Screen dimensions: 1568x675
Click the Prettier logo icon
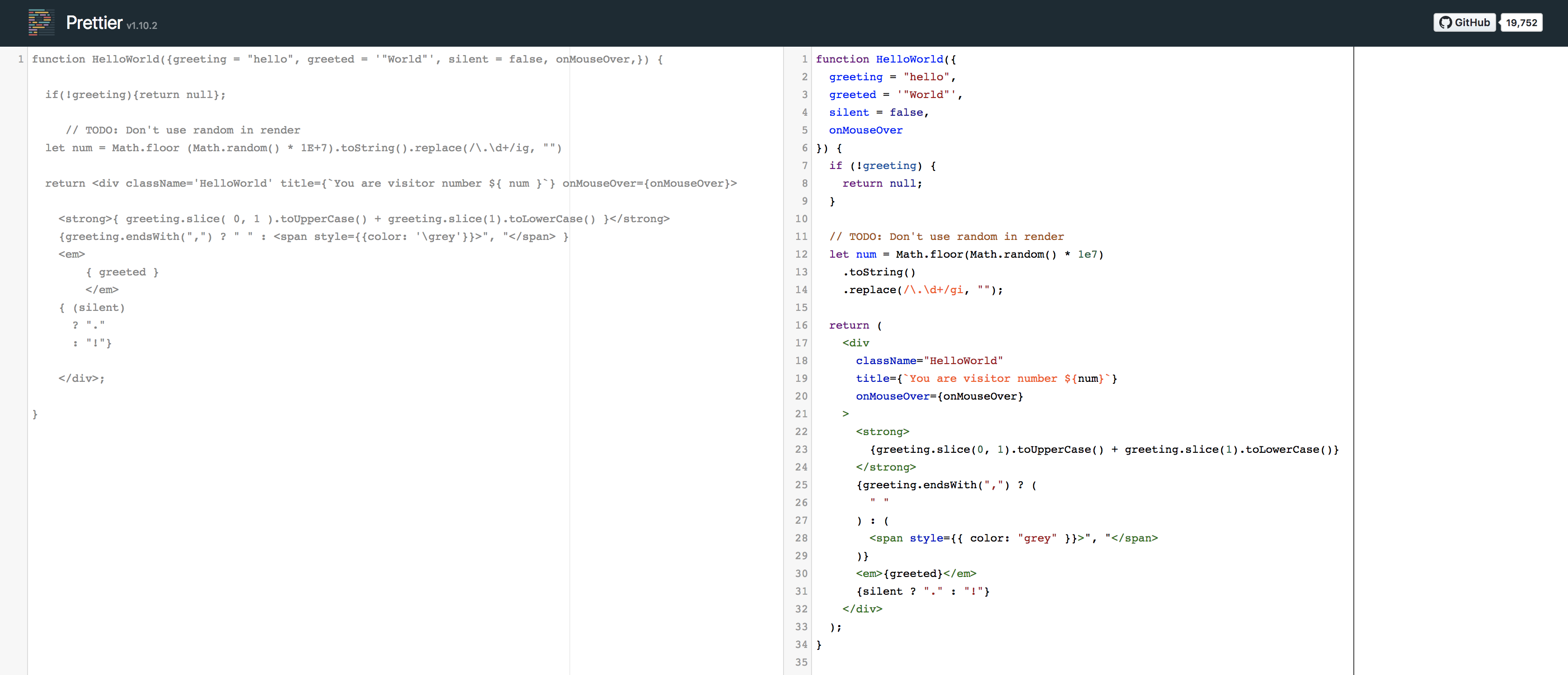(x=42, y=22)
